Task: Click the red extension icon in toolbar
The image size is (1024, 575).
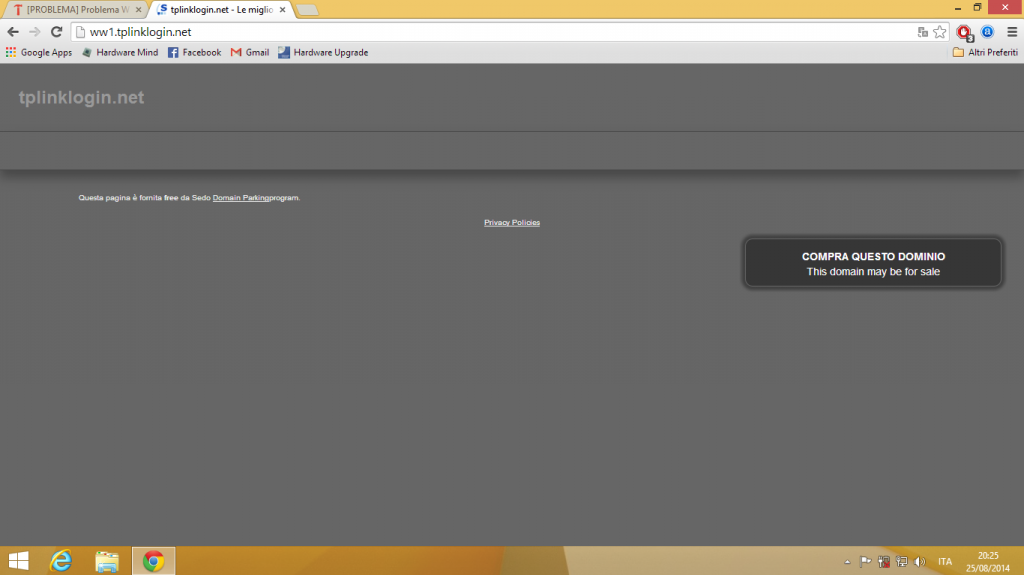Action: [x=964, y=32]
